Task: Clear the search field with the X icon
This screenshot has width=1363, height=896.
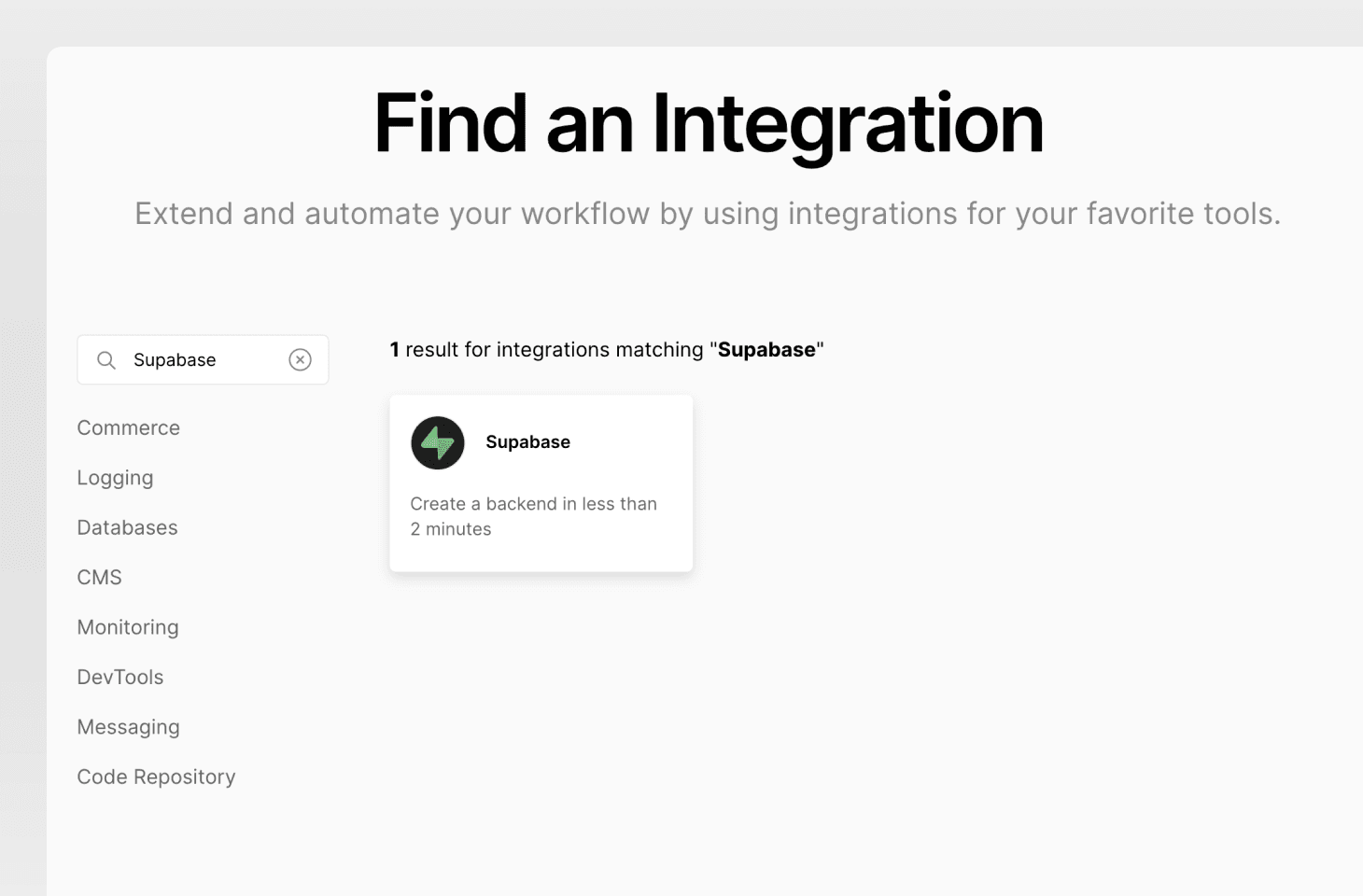Action: 300,360
